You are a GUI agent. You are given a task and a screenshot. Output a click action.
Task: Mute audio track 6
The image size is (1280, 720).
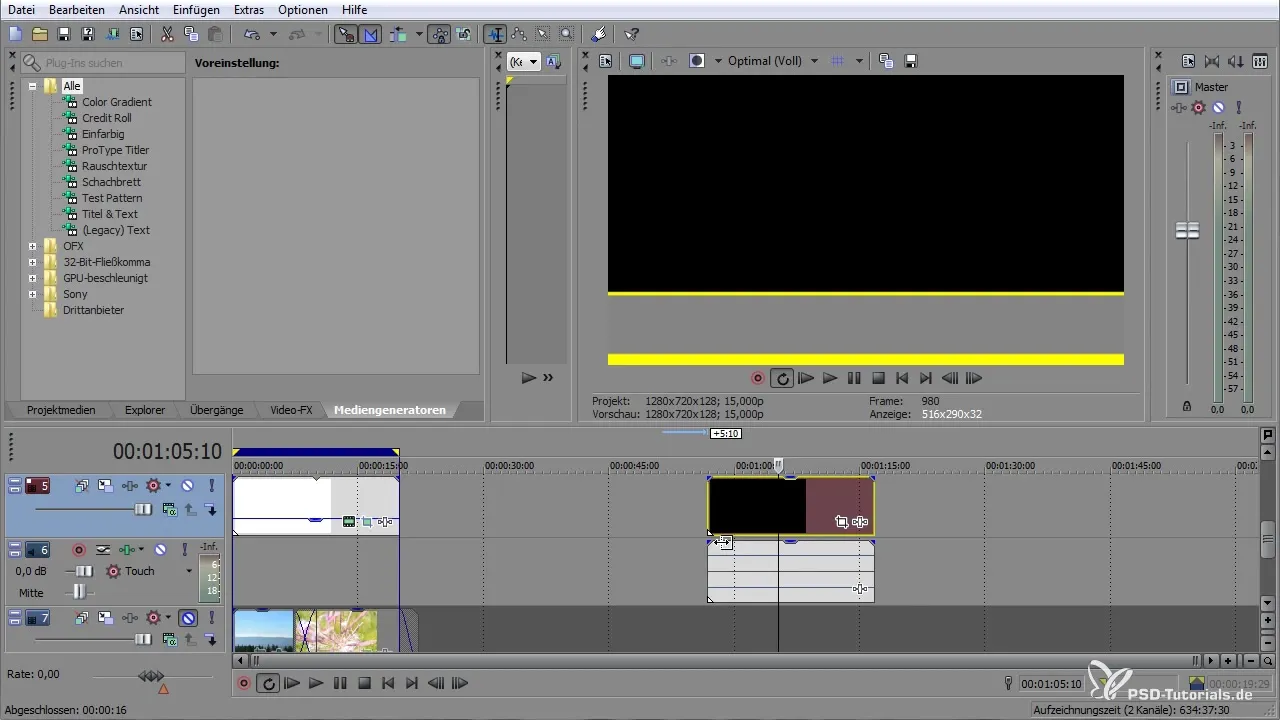click(x=160, y=549)
